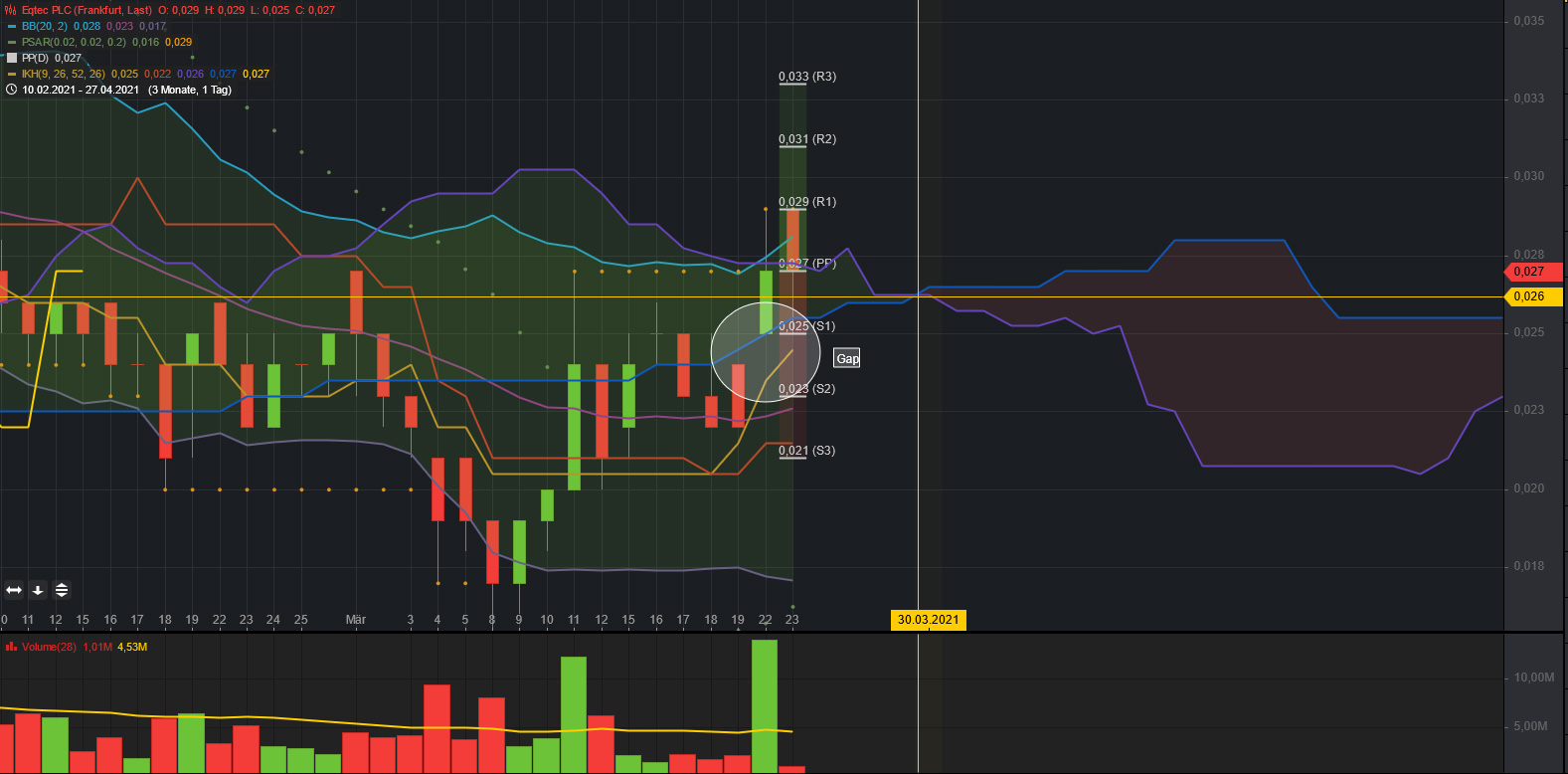
Task: Click the Gap annotation label on the chart
Action: 847,358
